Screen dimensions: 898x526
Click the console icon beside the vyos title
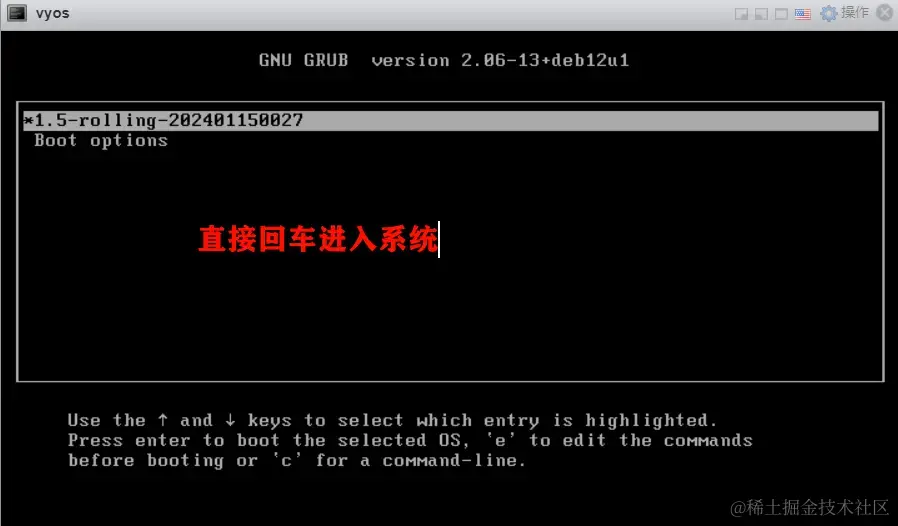[17, 13]
